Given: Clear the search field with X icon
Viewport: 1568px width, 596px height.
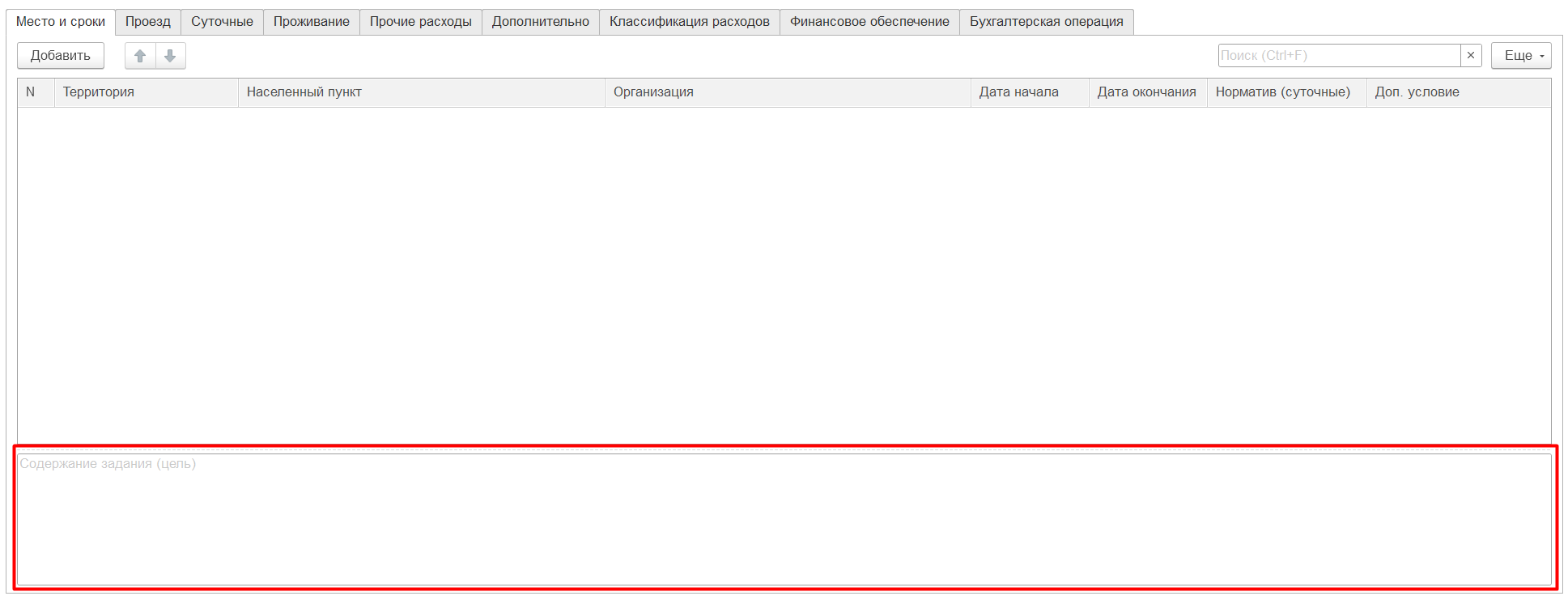Looking at the screenshot, I should pos(1471,56).
